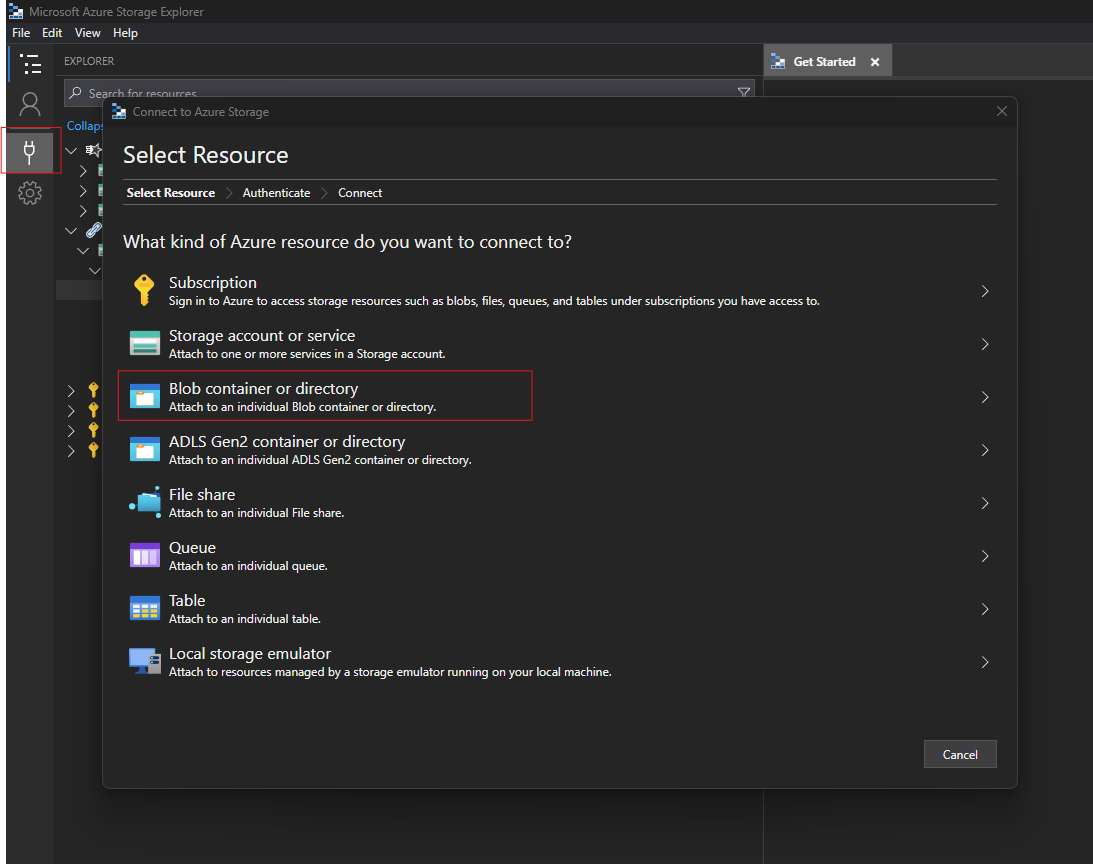Screen dimensions: 1093x864
Task: Click the Storage account or service icon
Action: pyautogui.click(x=145, y=343)
